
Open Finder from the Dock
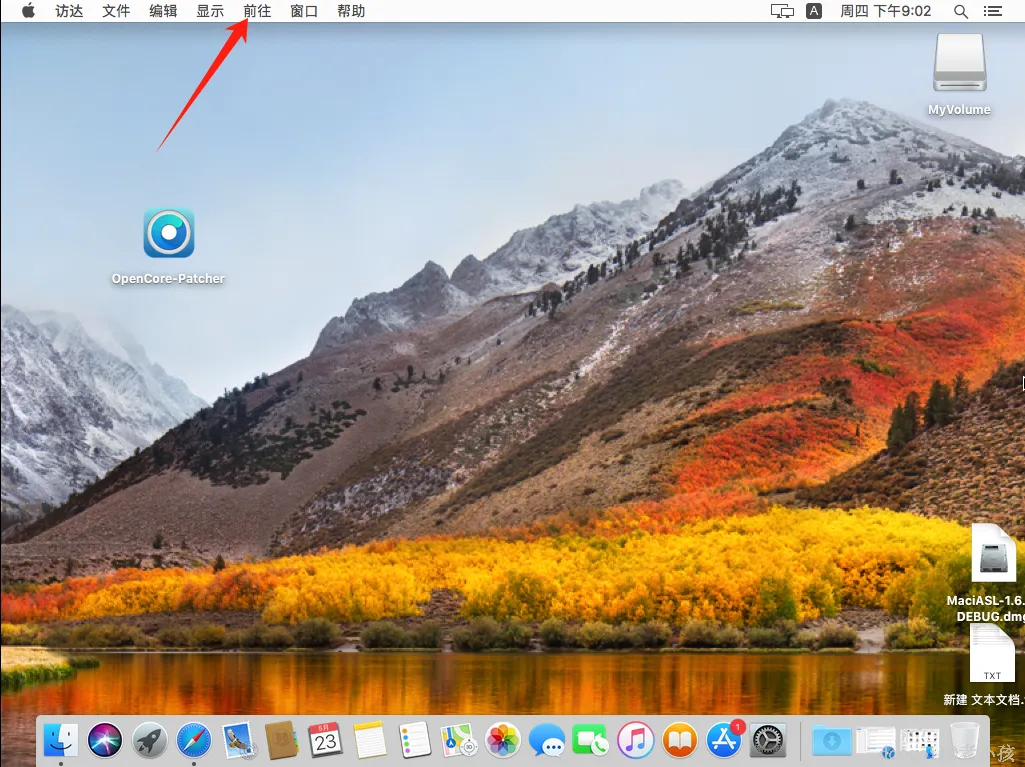pyautogui.click(x=61, y=740)
